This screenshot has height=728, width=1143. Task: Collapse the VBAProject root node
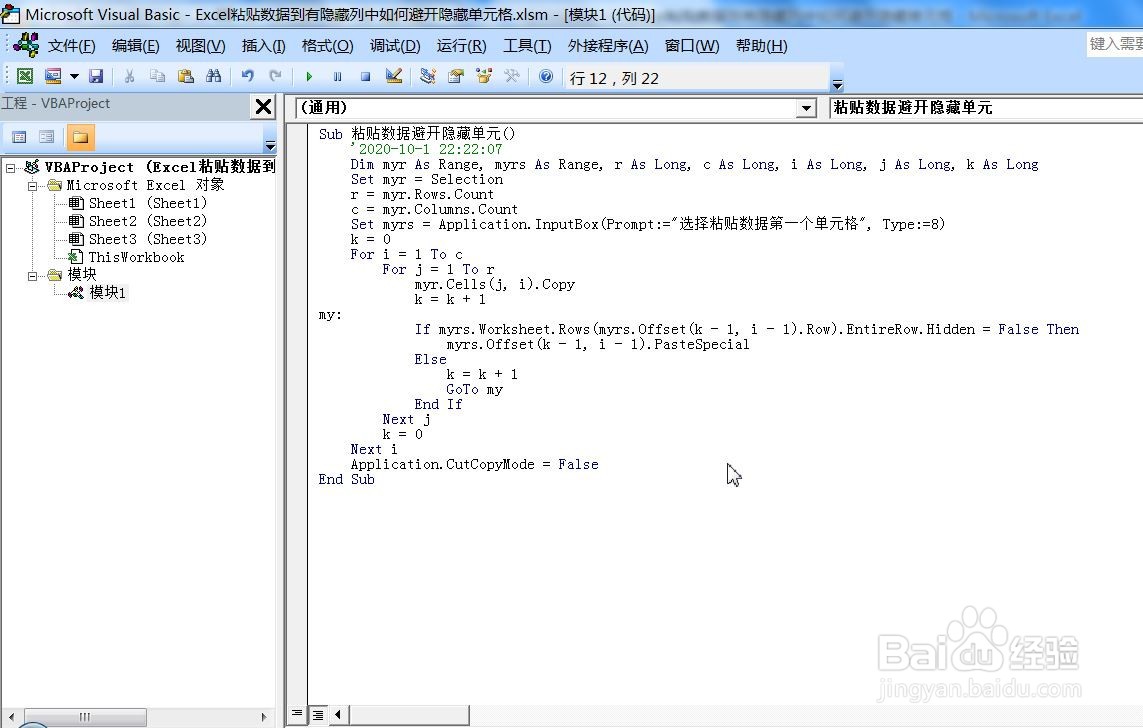[x=10, y=168]
